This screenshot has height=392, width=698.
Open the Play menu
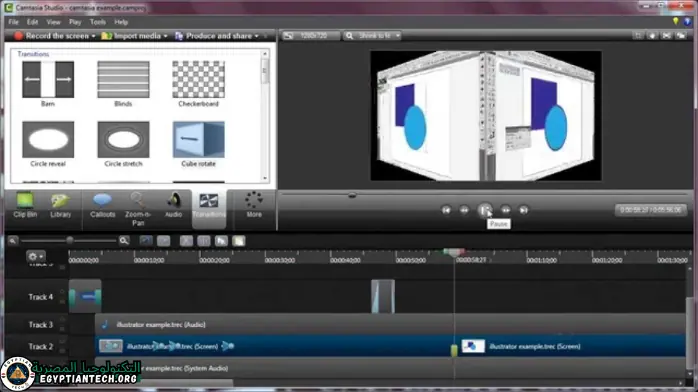(x=75, y=22)
